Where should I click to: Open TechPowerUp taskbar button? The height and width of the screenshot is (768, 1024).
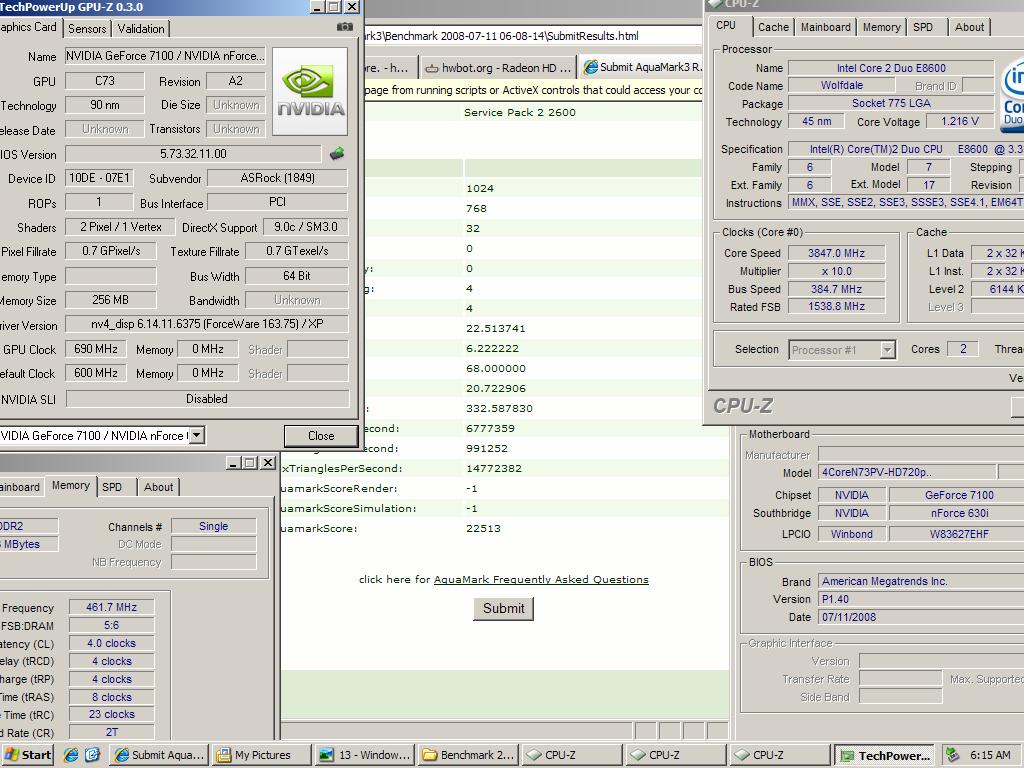point(884,756)
